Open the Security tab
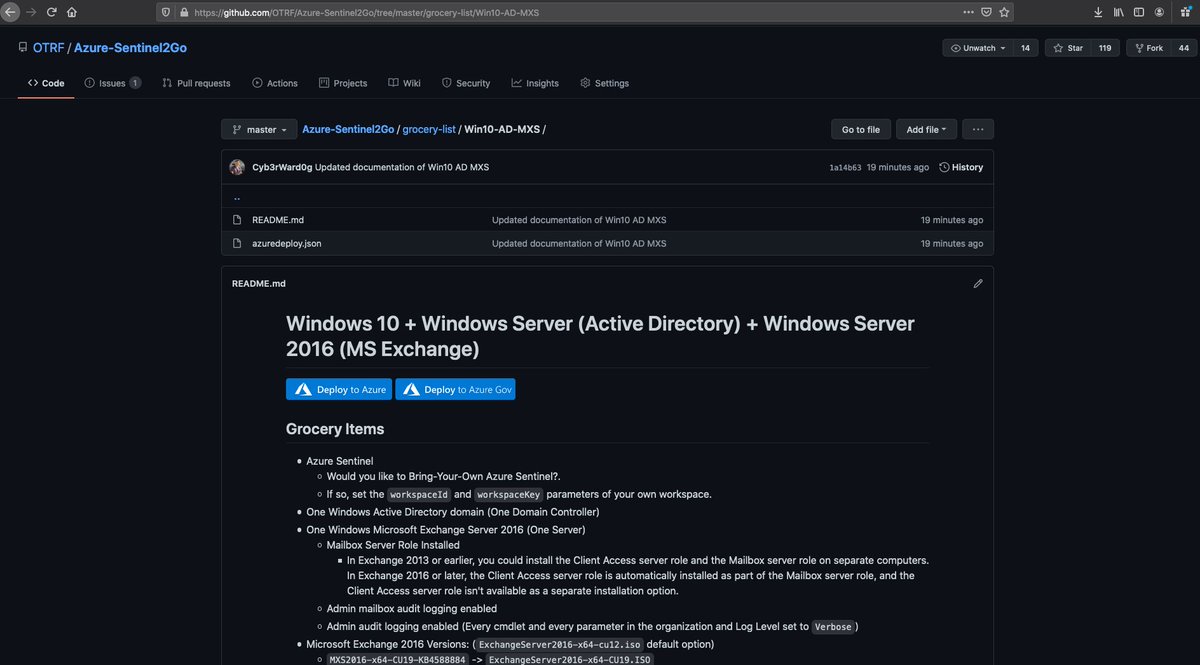This screenshot has width=1200, height=665. point(466,83)
